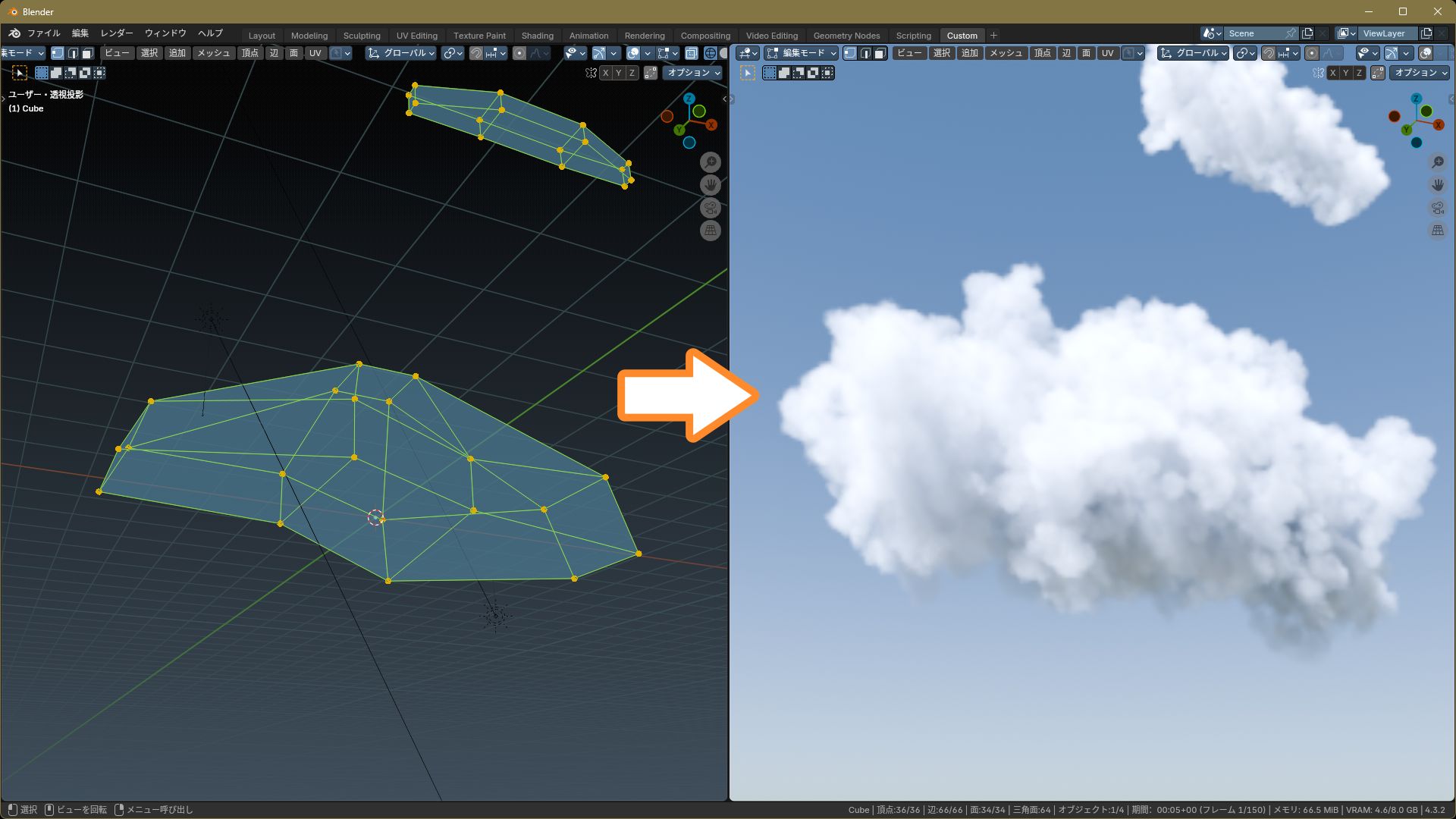Click the pan hand icon in right viewport
Screen dimensions: 1456x819
pyautogui.click(x=1437, y=185)
